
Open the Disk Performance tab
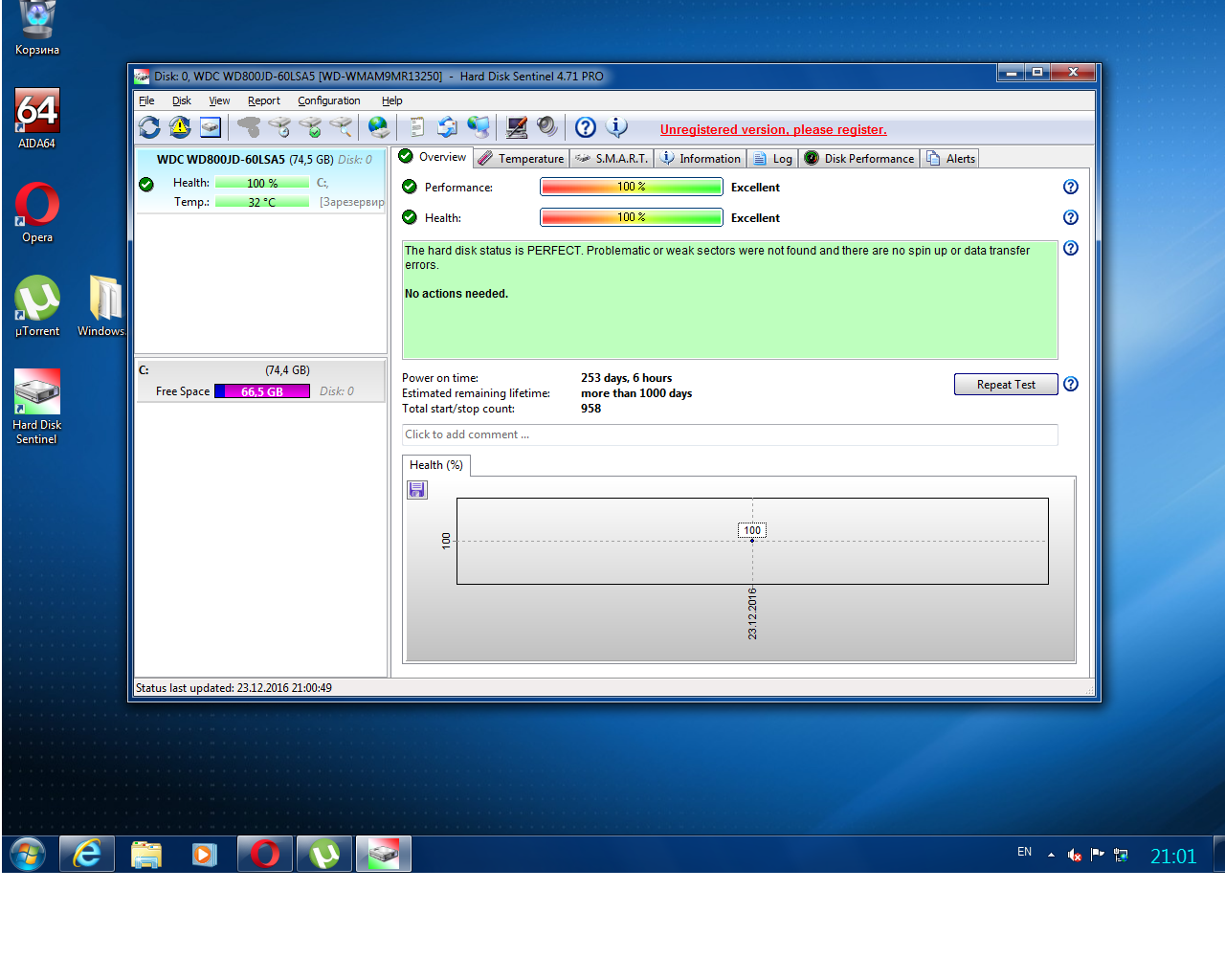click(859, 159)
